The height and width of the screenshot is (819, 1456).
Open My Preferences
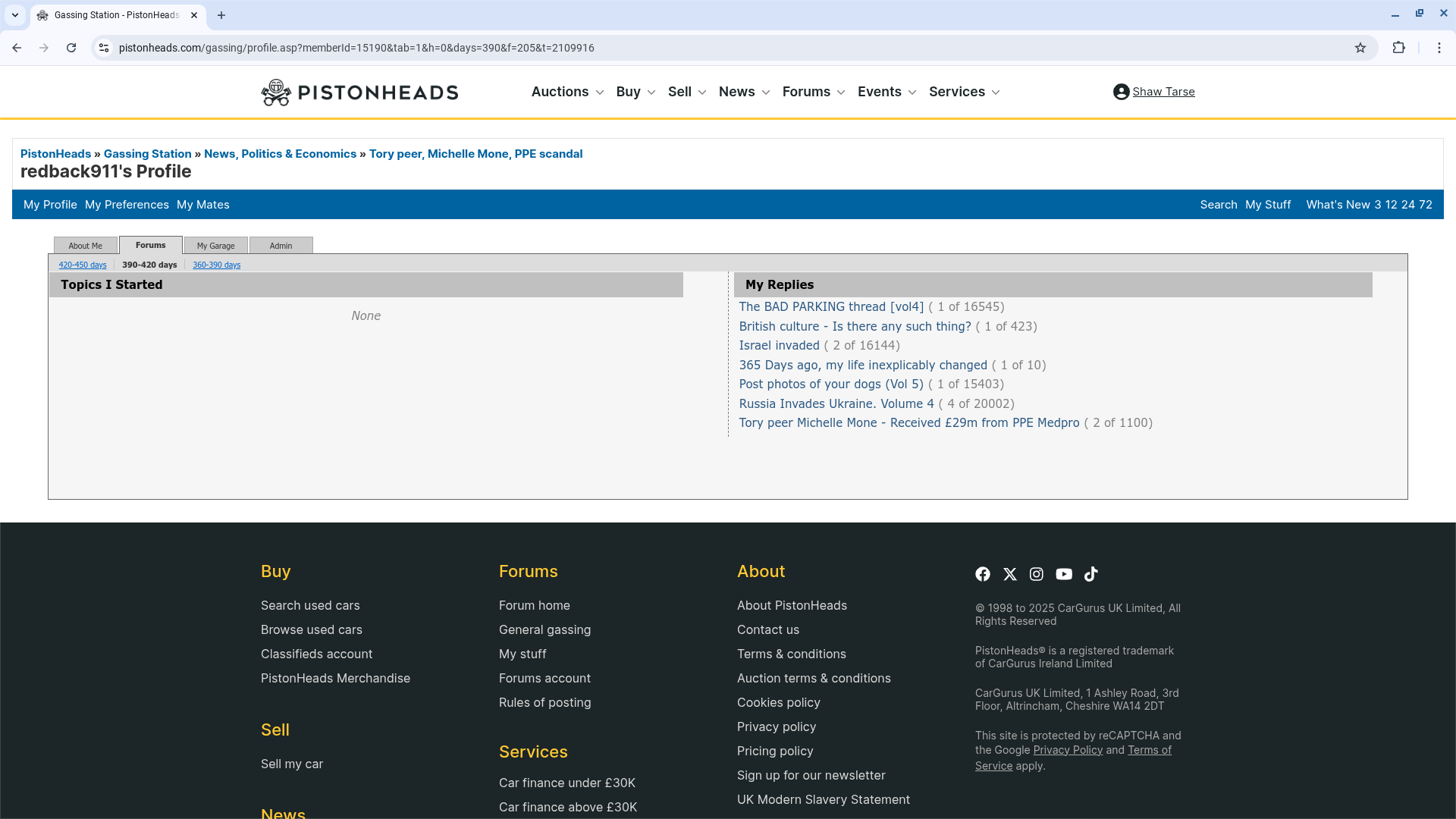[127, 205]
